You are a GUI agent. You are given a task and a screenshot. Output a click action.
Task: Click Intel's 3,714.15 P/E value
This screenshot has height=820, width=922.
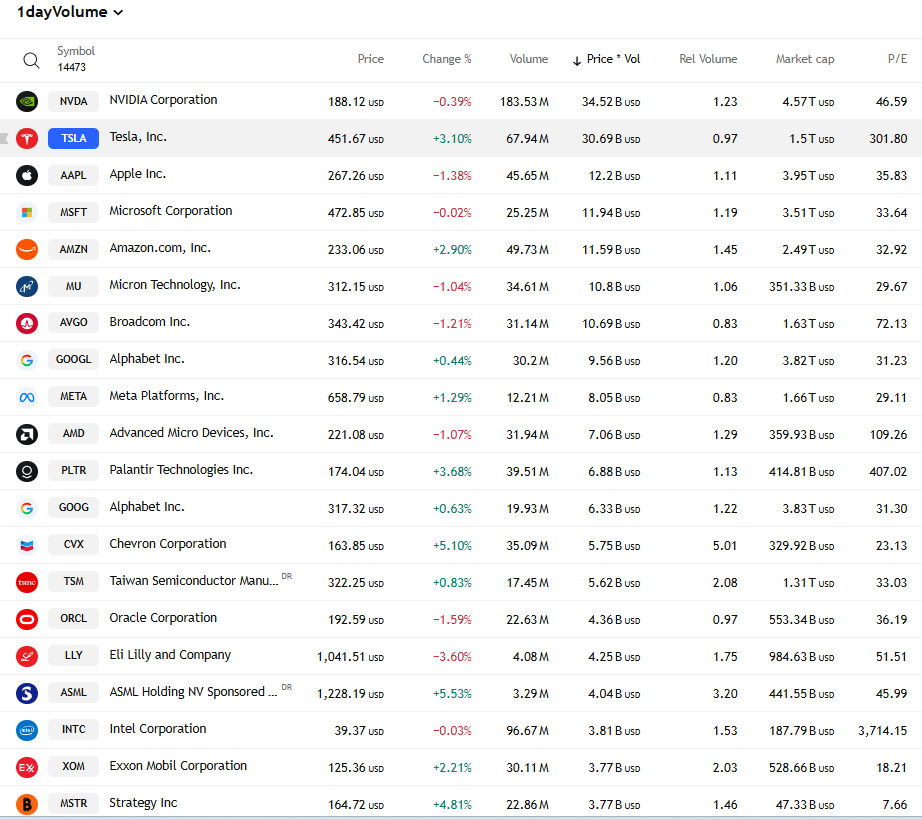[883, 731]
